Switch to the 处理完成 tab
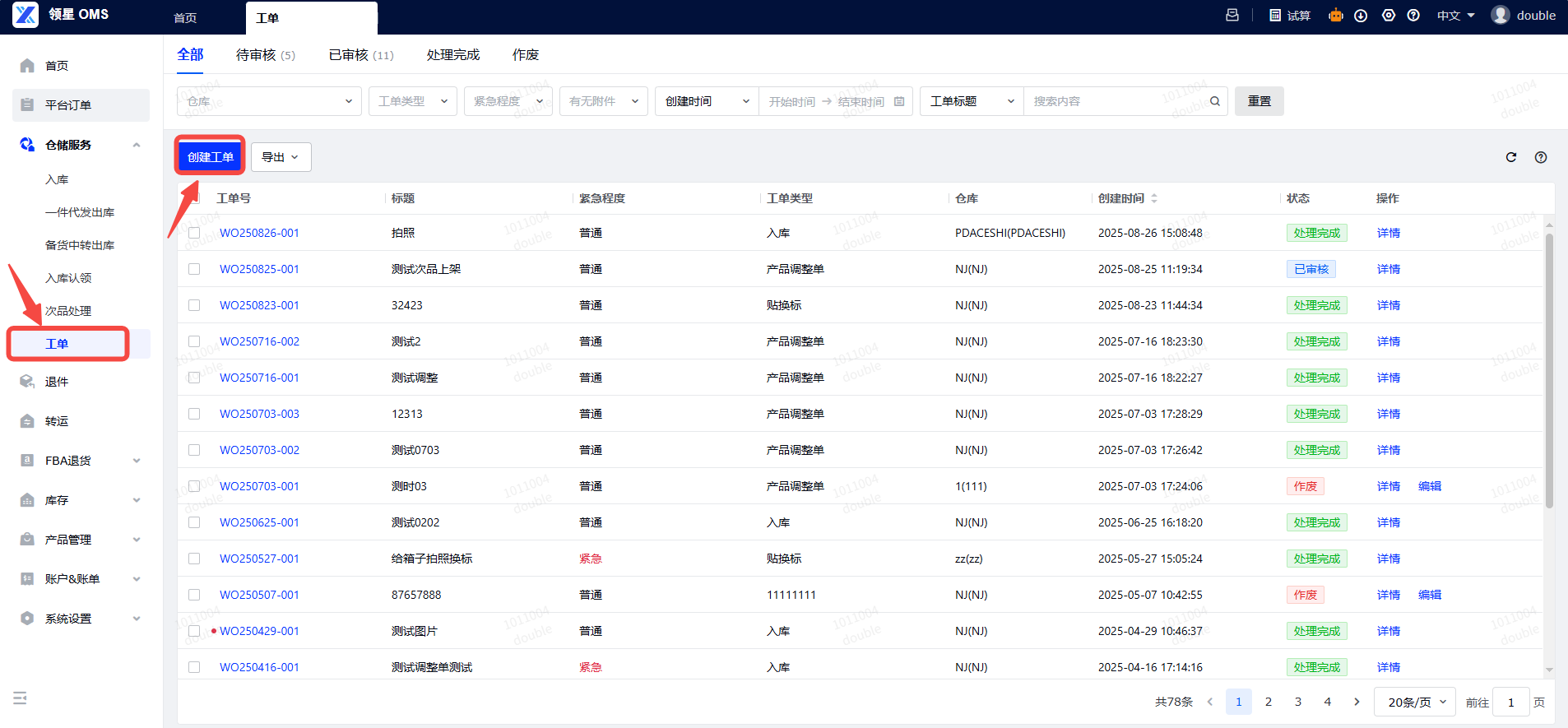The width and height of the screenshot is (1568, 728). (453, 55)
